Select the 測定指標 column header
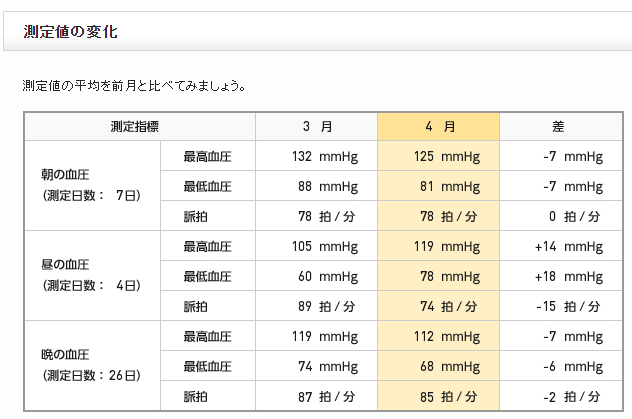Image resolution: width=632 pixels, height=419 pixels. [139, 127]
